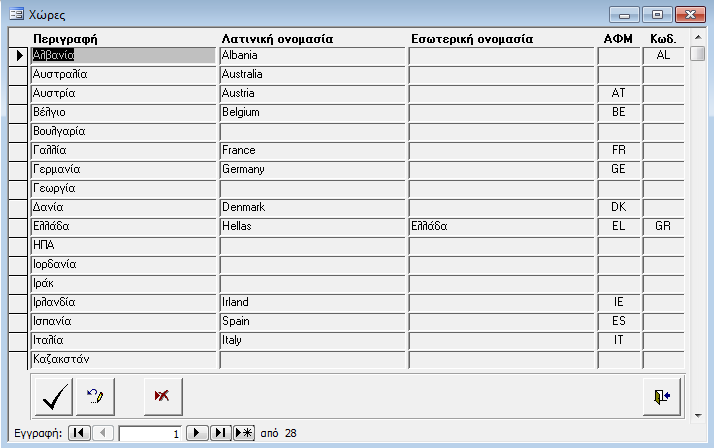This screenshot has width=714, height=448.
Task: Click the Εσωτερική ονομασία field containing Ελλάδα
Action: [501, 227]
